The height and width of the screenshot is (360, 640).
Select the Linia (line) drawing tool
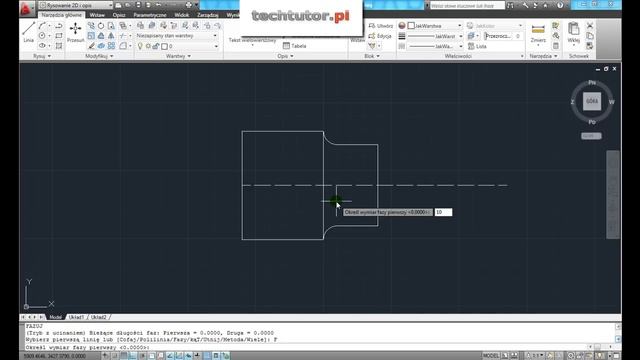click(28, 32)
